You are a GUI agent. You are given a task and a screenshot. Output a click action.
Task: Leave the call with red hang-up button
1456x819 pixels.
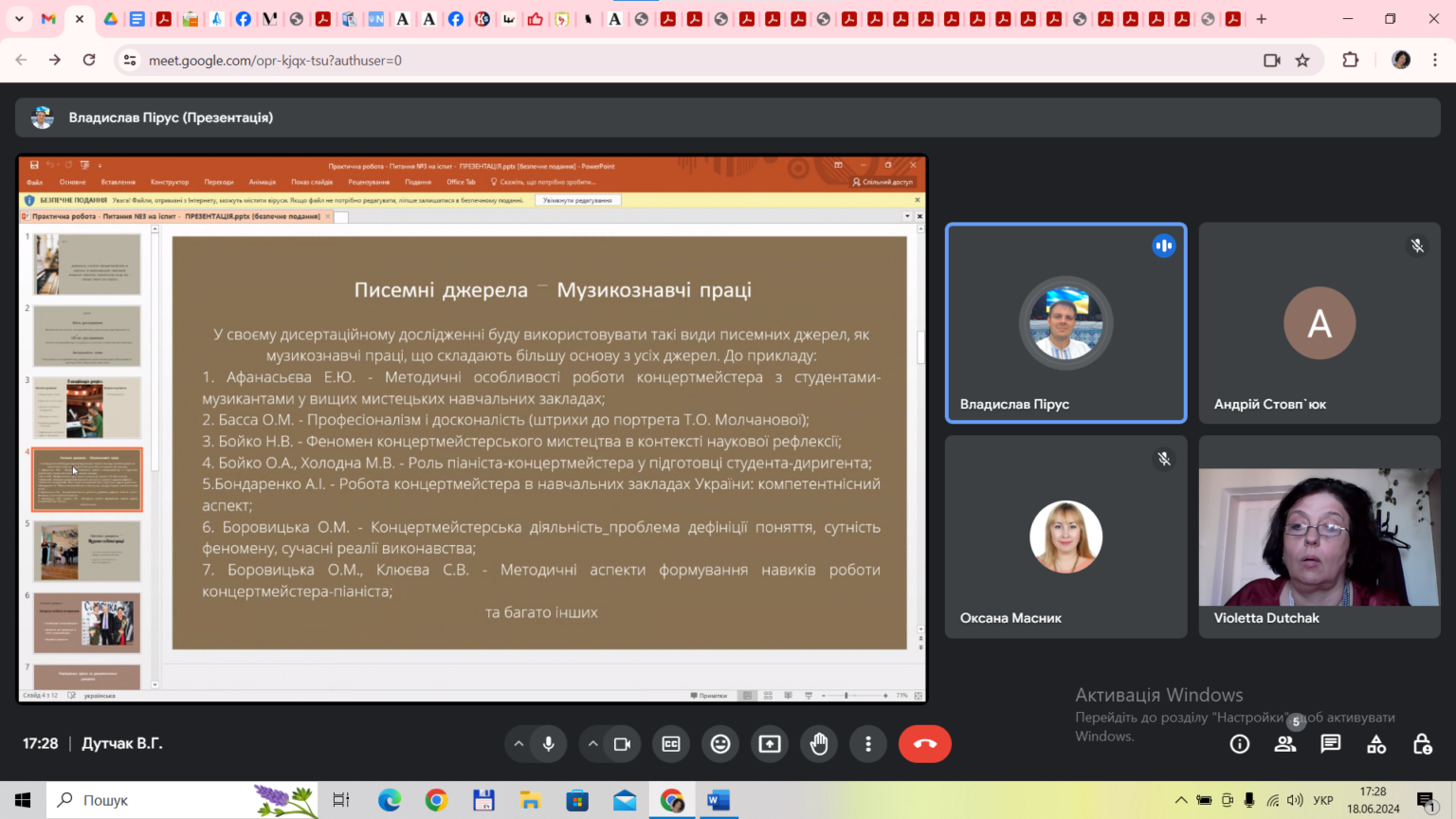coord(925,744)
